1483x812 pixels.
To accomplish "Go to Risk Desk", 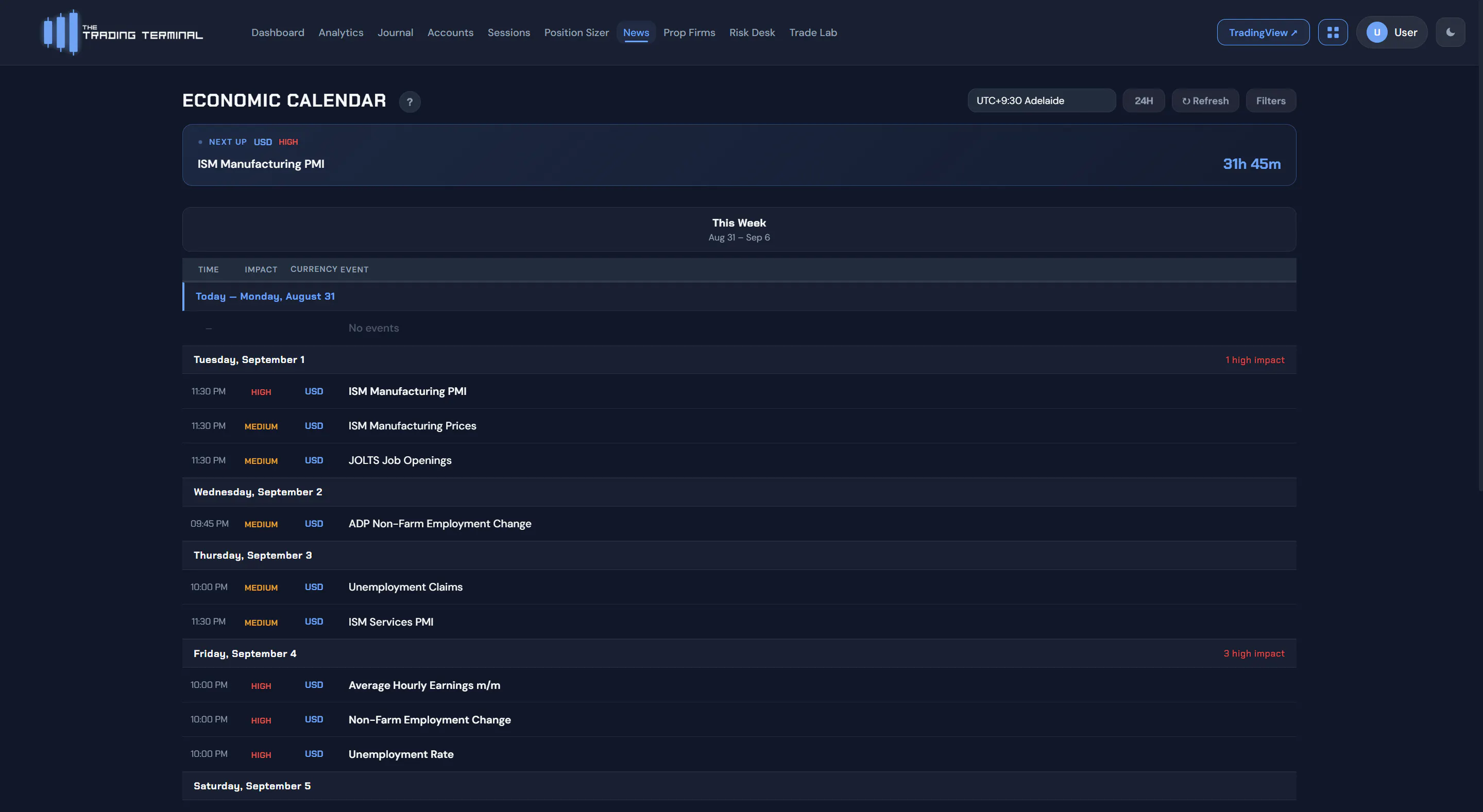I will tap(752, 32).
